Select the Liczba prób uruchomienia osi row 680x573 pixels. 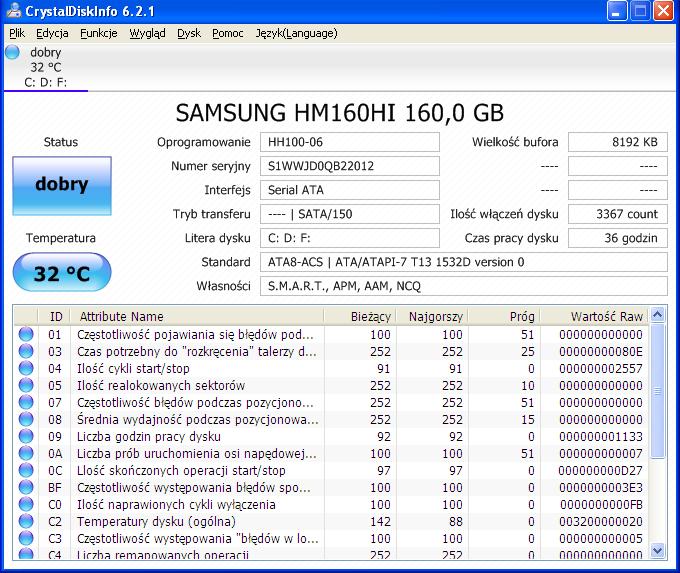(332, 453)
